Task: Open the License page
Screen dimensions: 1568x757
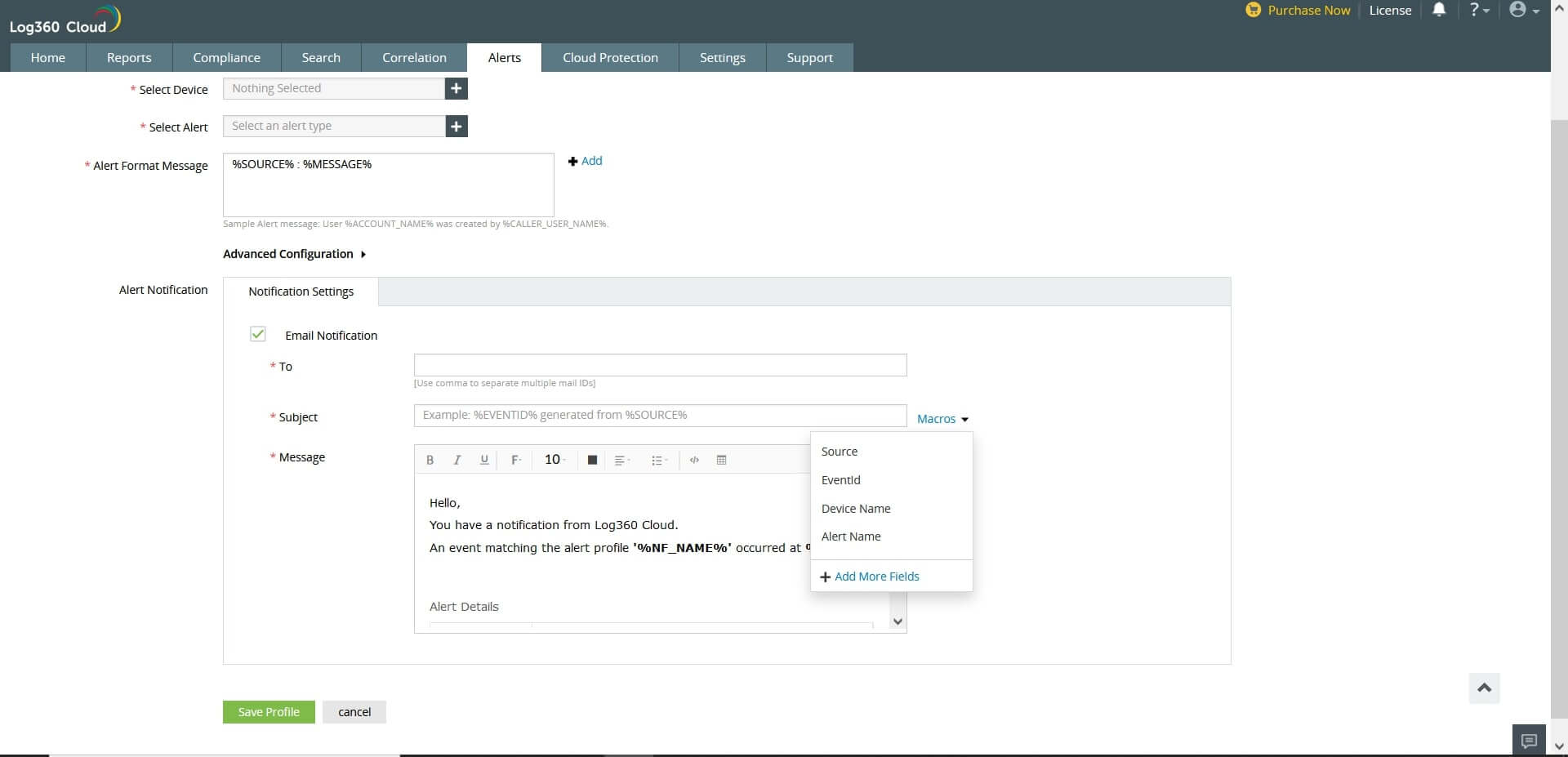Action: pyautogui.click(x=1390, y=10)
